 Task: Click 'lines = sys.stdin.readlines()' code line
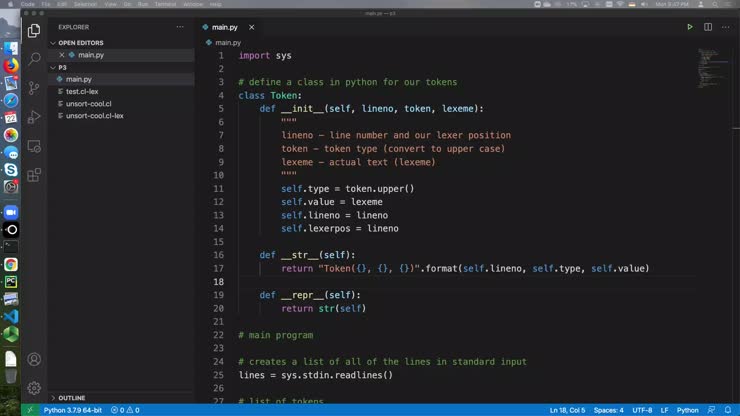316,375
